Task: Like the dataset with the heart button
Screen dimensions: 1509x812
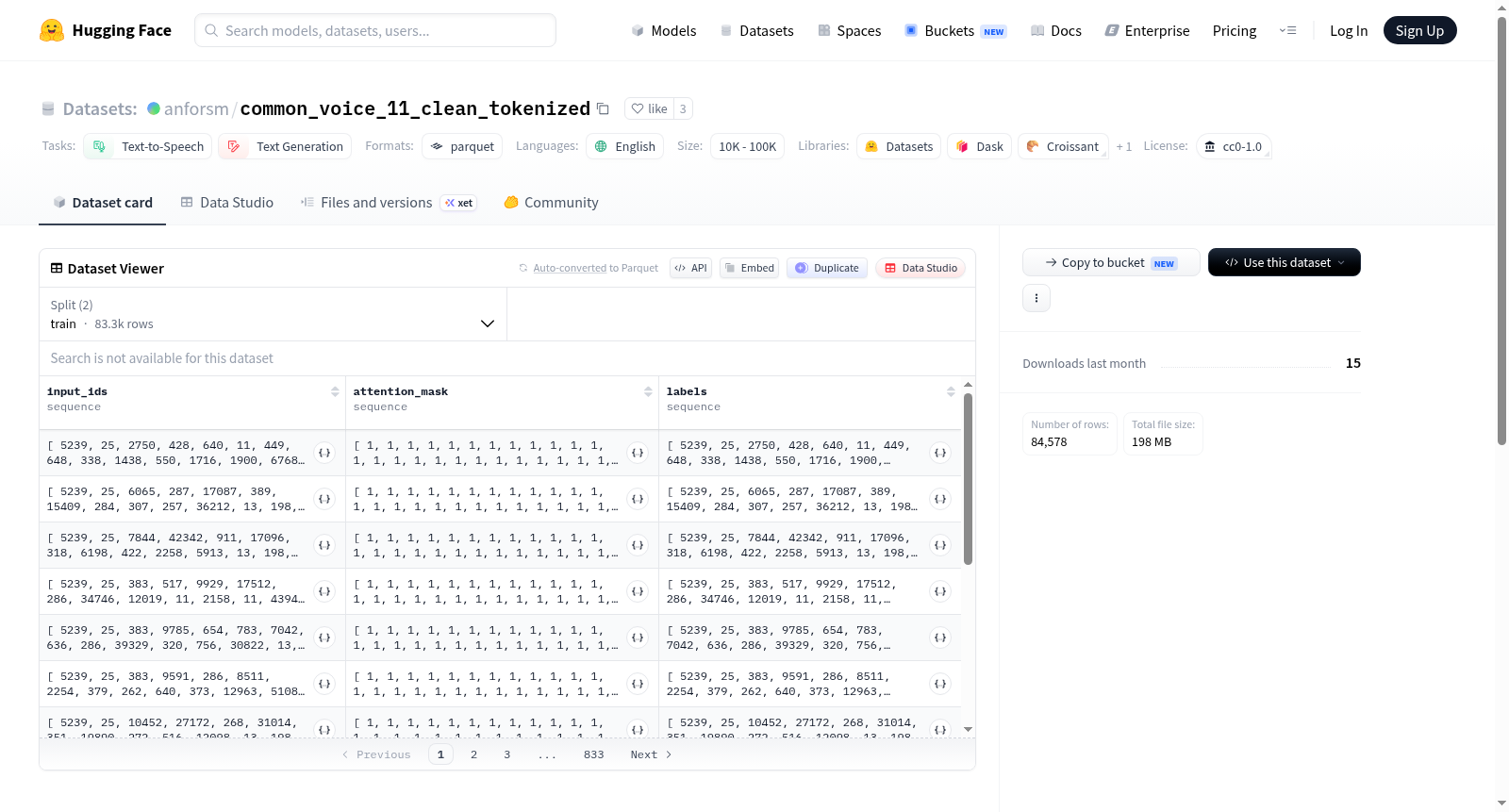Action: (649, 108)
